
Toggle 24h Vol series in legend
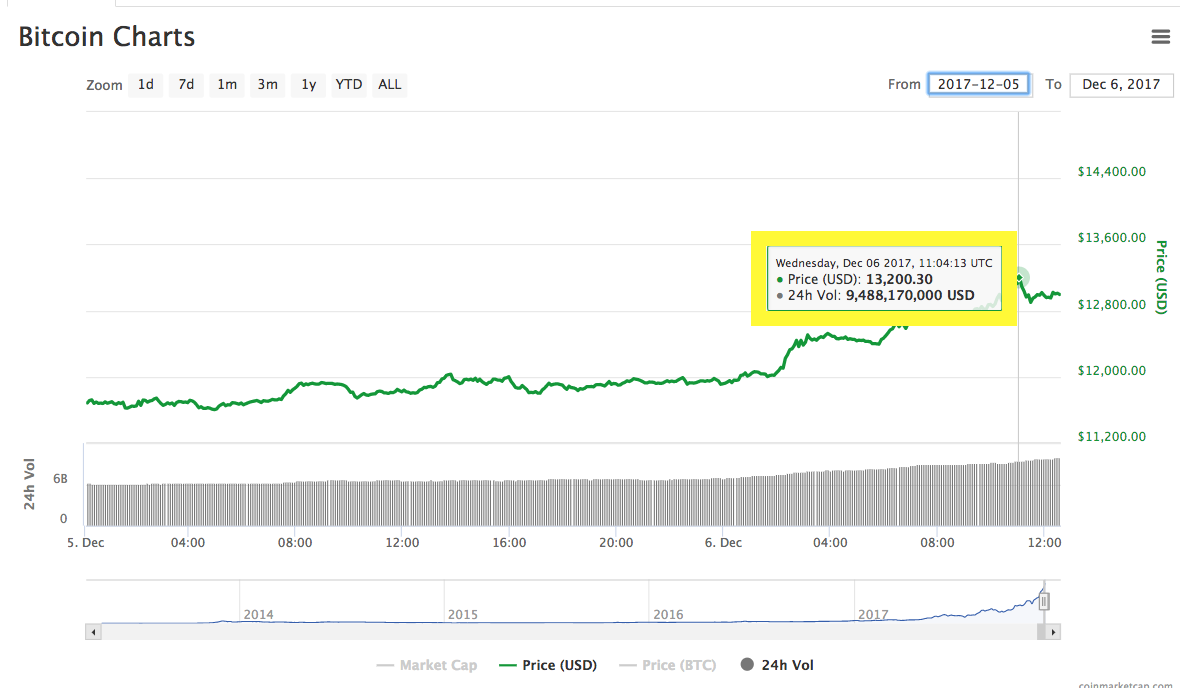tap(777, 665)
